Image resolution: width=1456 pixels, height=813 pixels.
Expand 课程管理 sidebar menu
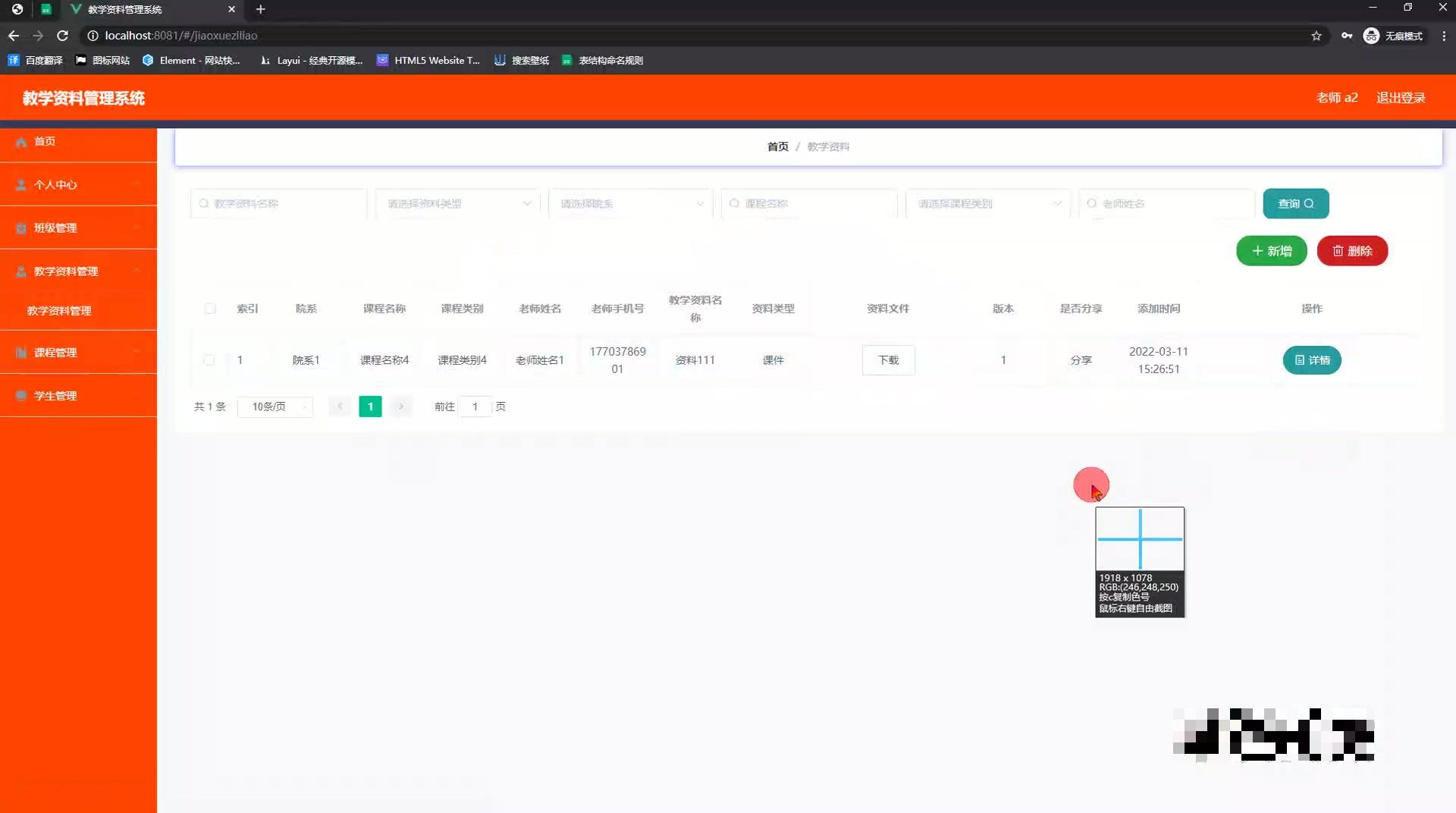click(x=78, y=352)
